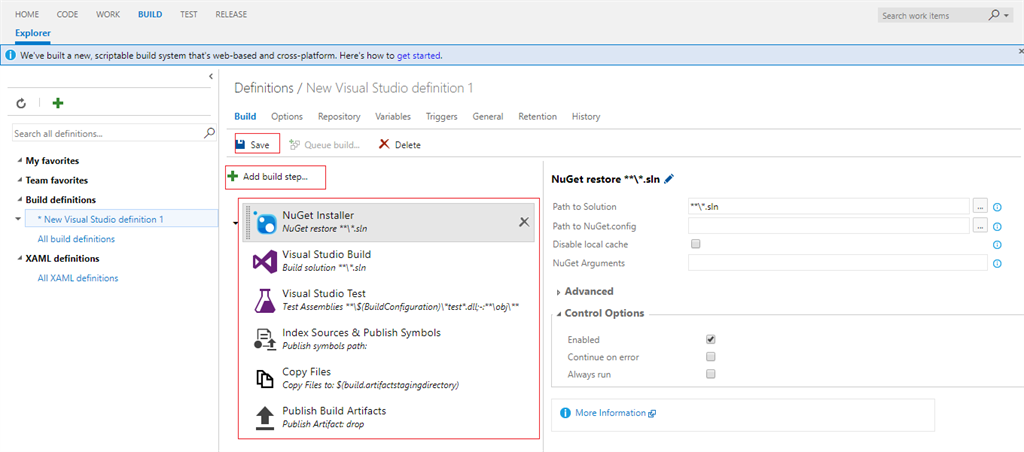Viewport: 1024px width, 452px height.
Task: Remove NuGet Installer step with X icon
Action: tap(524, 221)
